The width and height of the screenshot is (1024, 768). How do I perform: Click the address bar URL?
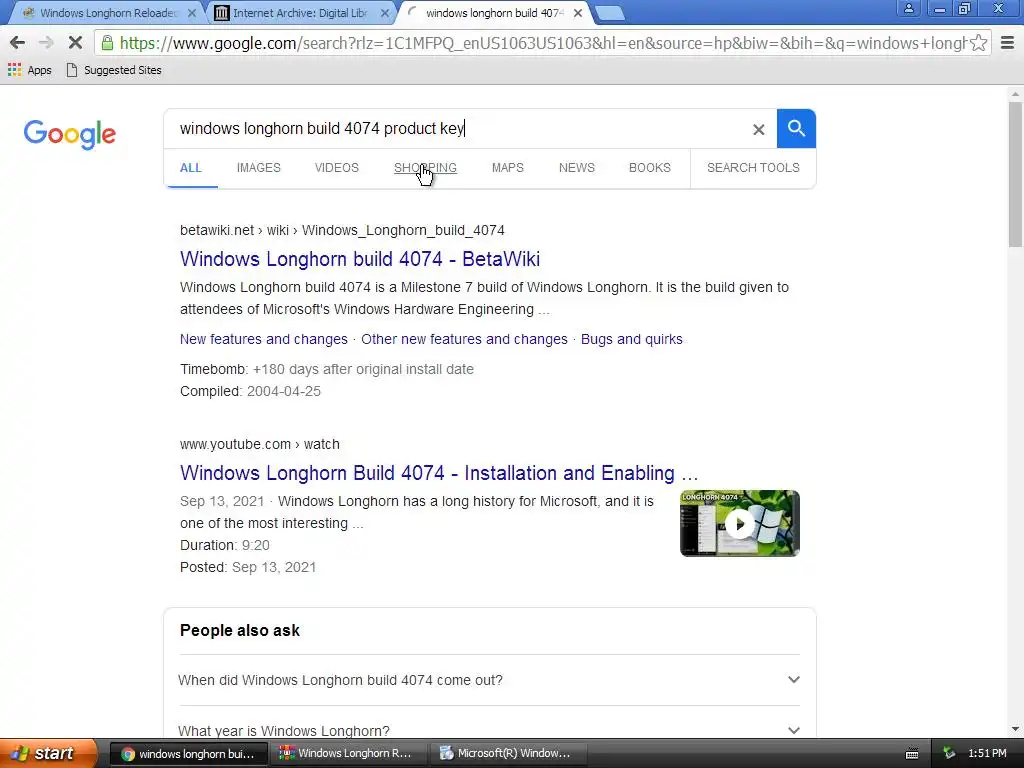(x=542, y=43)
